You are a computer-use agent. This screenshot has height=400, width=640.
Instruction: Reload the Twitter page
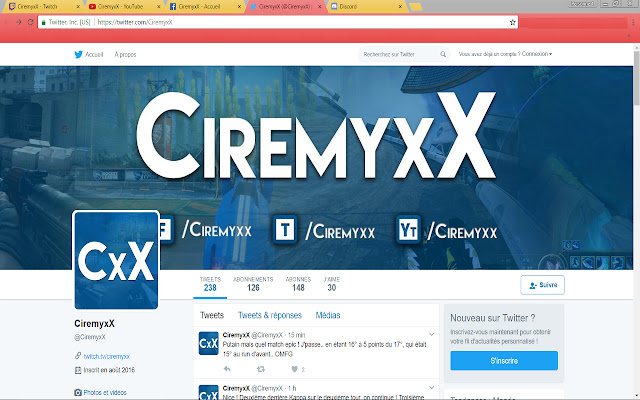click(x=30, y=22)
